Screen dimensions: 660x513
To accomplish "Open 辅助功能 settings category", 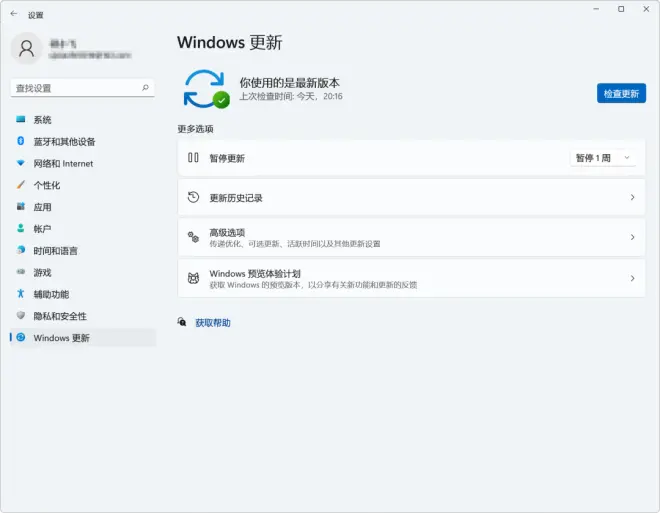I will [83, 294].
